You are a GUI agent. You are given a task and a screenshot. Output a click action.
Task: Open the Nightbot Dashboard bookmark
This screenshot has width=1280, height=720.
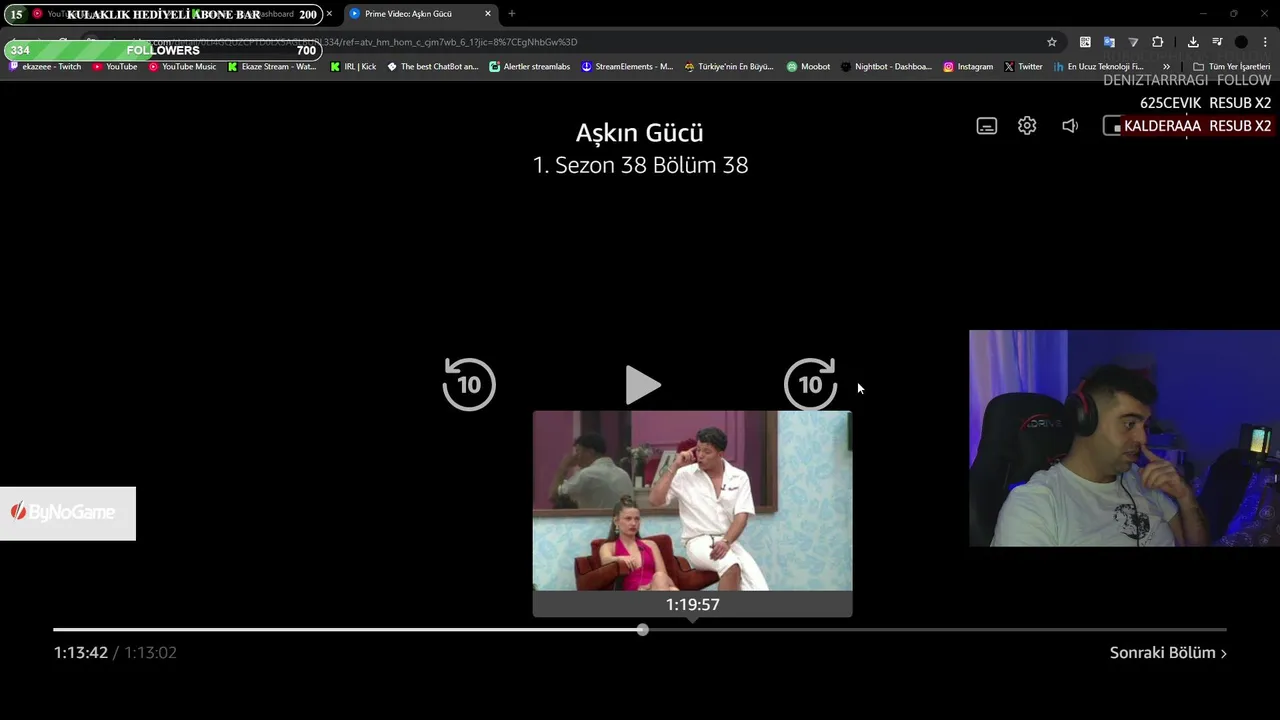coord(886,67)
